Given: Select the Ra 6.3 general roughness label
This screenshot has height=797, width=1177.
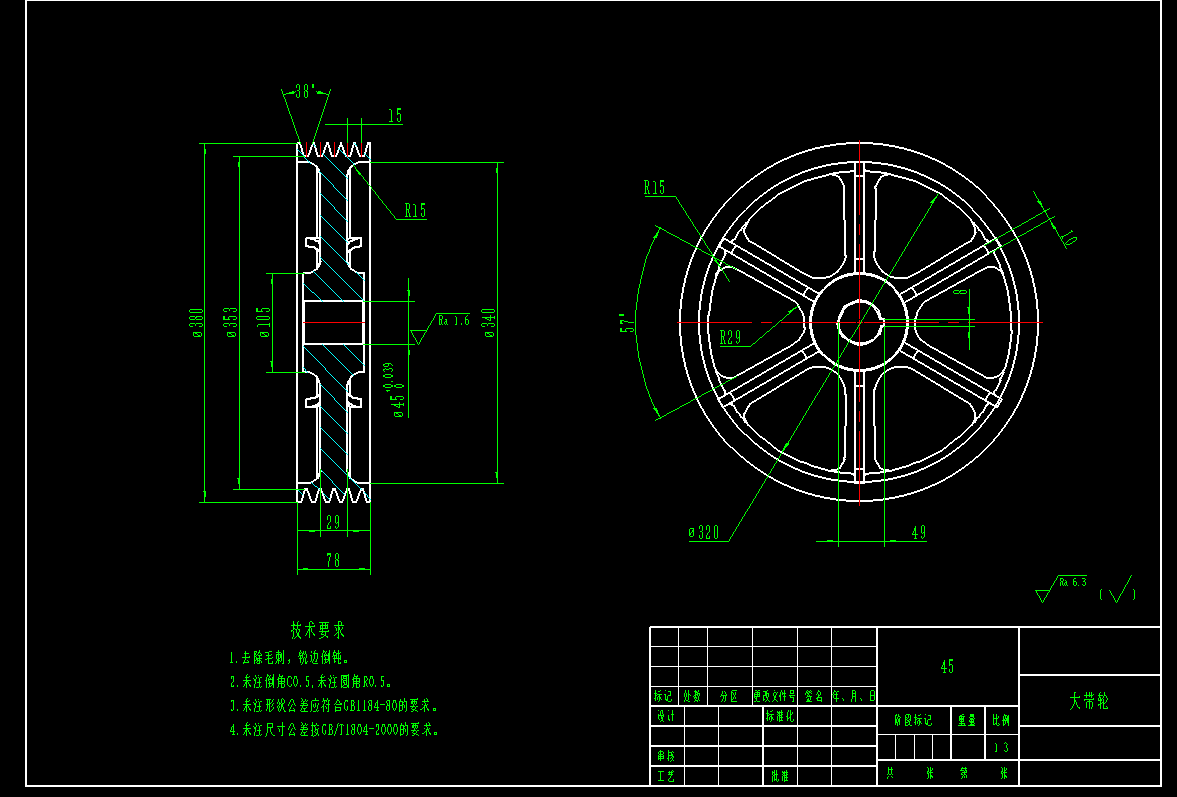Looking at the screenshot, I should (x=1073, y=582).
